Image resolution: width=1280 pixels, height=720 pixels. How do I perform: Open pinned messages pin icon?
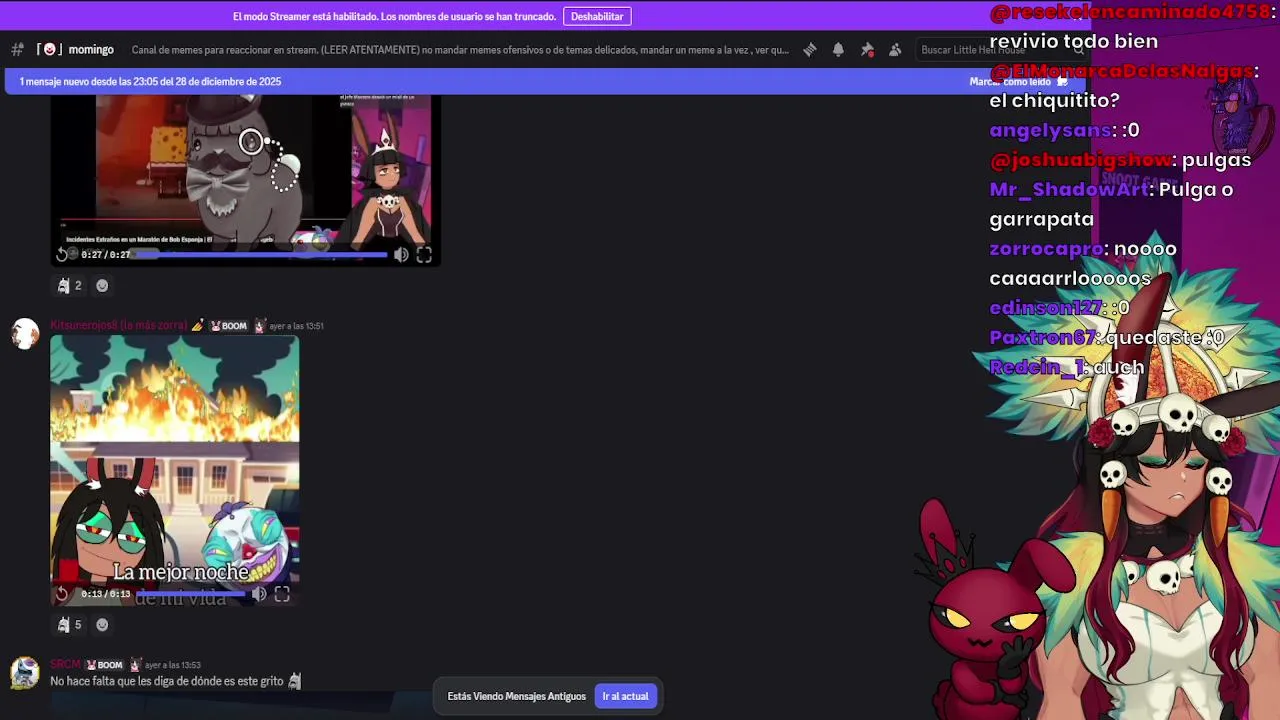pyautogui.click(x=867, y=49)
